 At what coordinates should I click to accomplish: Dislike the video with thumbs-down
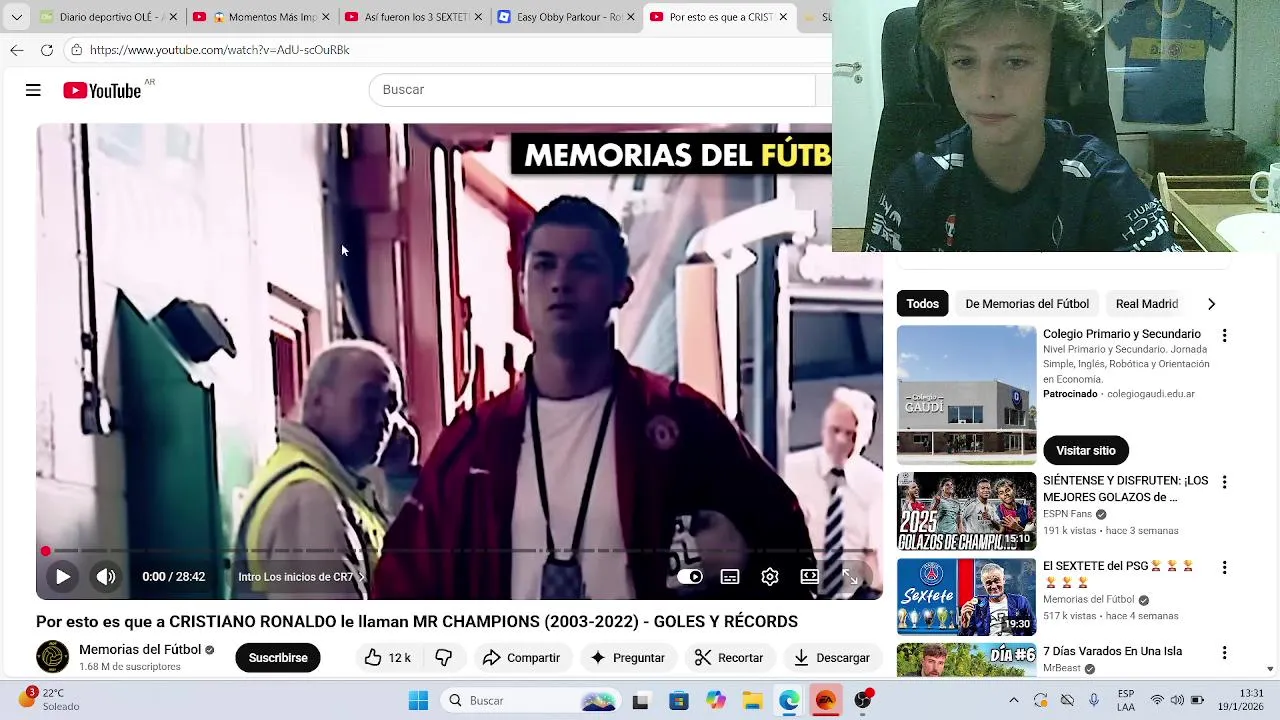click(x=444, y=658)
